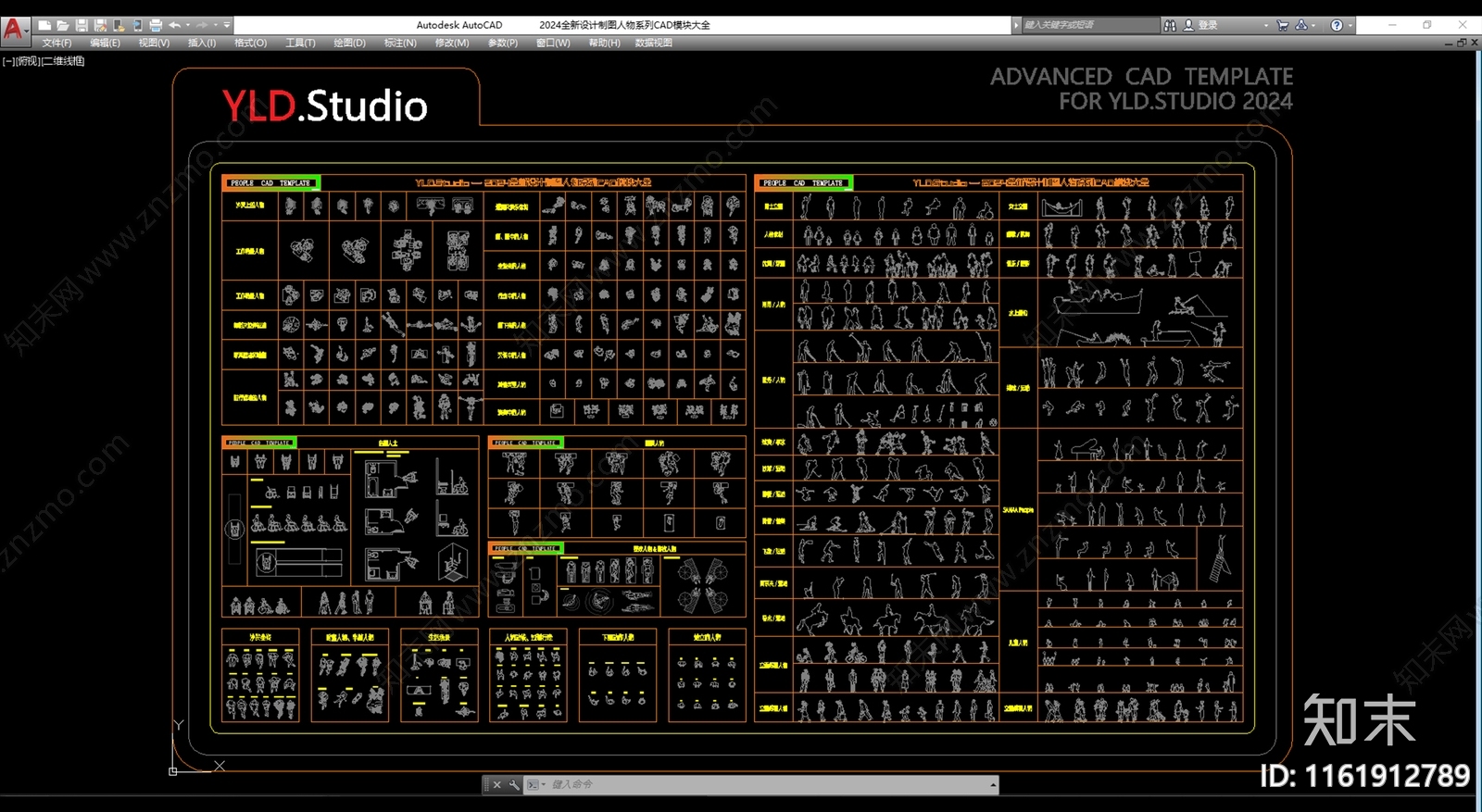Close the command line with its X
The image size is (1482, 812).
coord(496,784)
